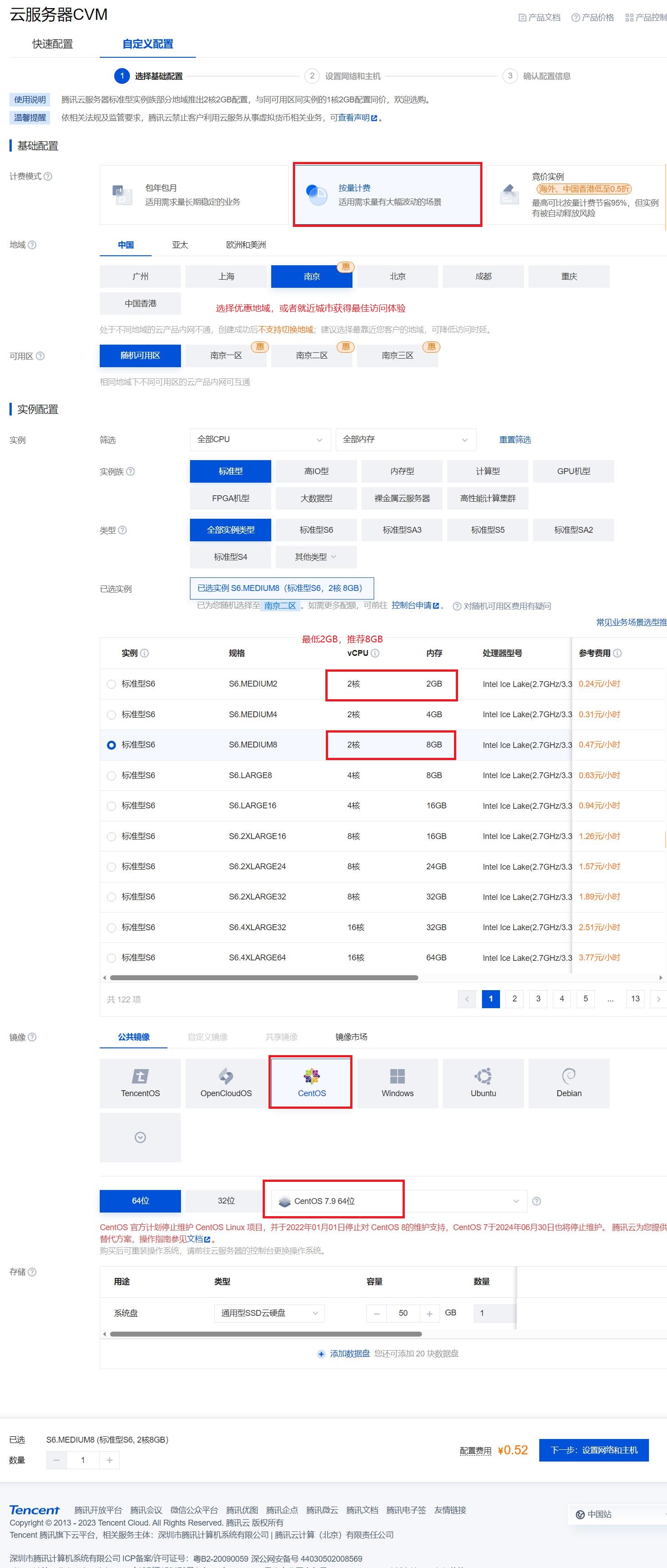Click info icon beside 实例 column header
Image resolution: width=667 pixels, height=1568 pixels.
coord(144,653)
